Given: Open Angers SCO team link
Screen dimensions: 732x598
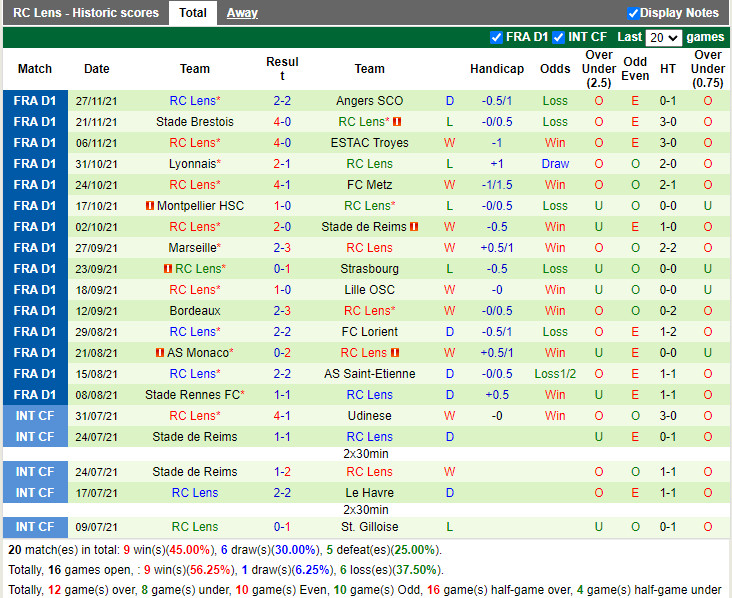Looking at the screenshot, I should (369, 101).
